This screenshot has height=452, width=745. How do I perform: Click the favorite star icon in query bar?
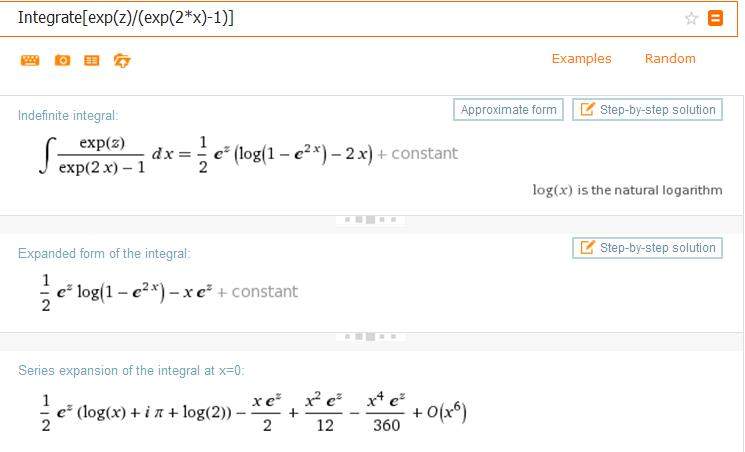(x=691, y=18)
